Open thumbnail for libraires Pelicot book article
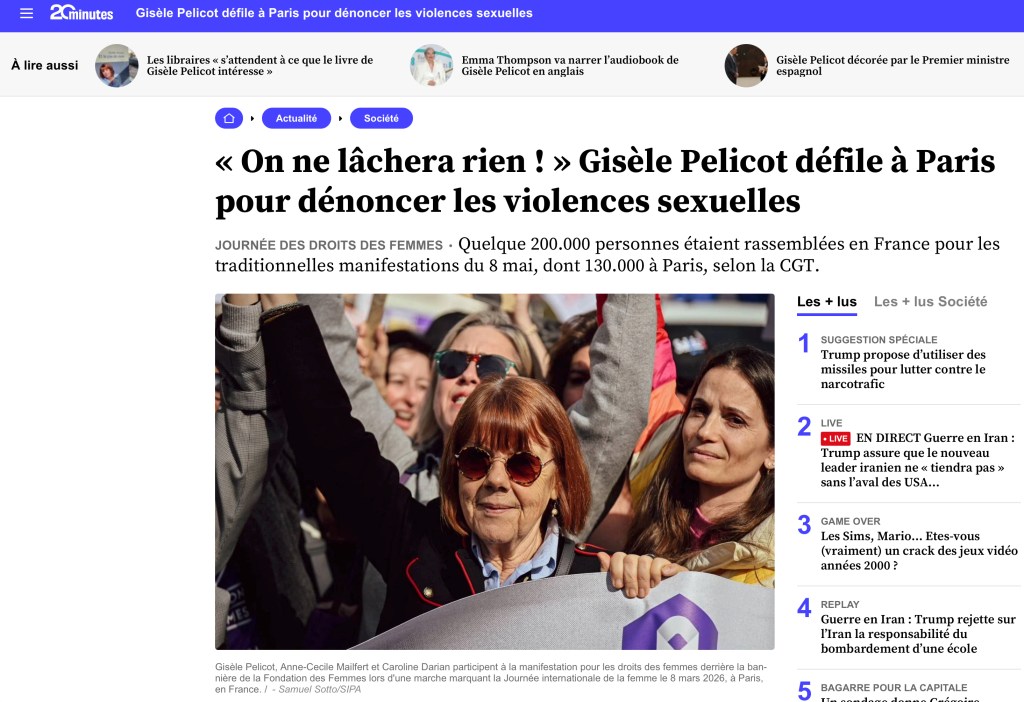Screen dimensions: 1024x702 (117, 65)
